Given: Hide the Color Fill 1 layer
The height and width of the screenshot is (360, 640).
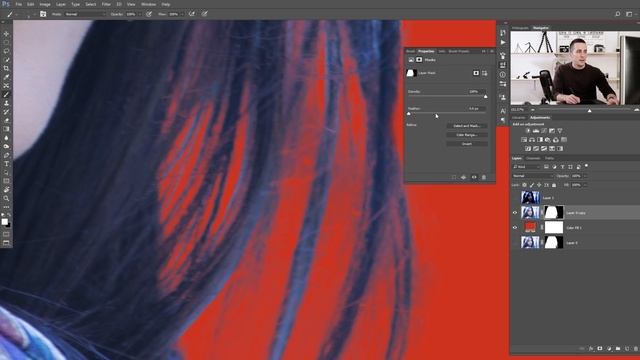Looking at the screenshot, I should click(x=515, y=228).
